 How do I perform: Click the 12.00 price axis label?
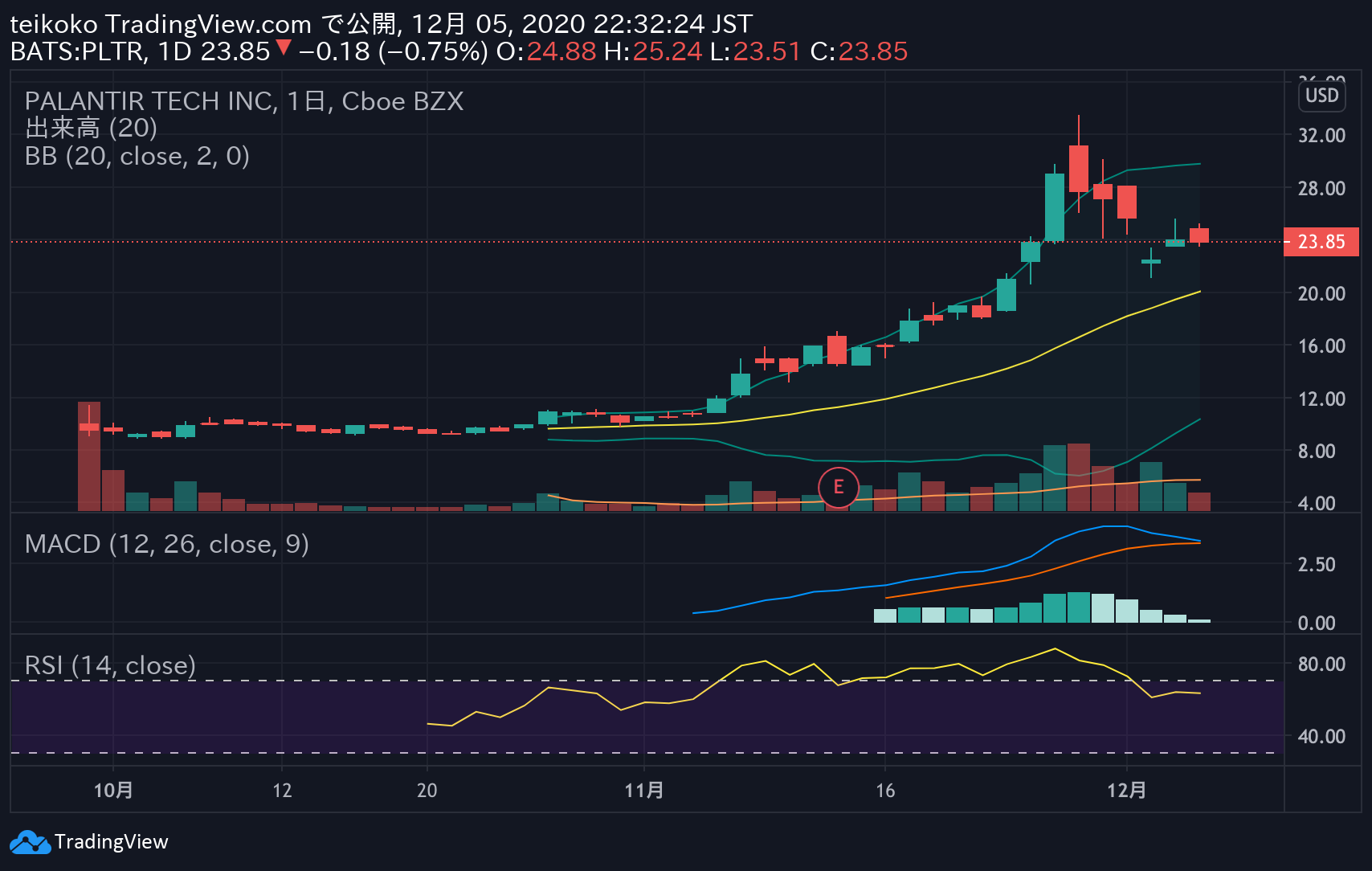(x=1321, y=399)
